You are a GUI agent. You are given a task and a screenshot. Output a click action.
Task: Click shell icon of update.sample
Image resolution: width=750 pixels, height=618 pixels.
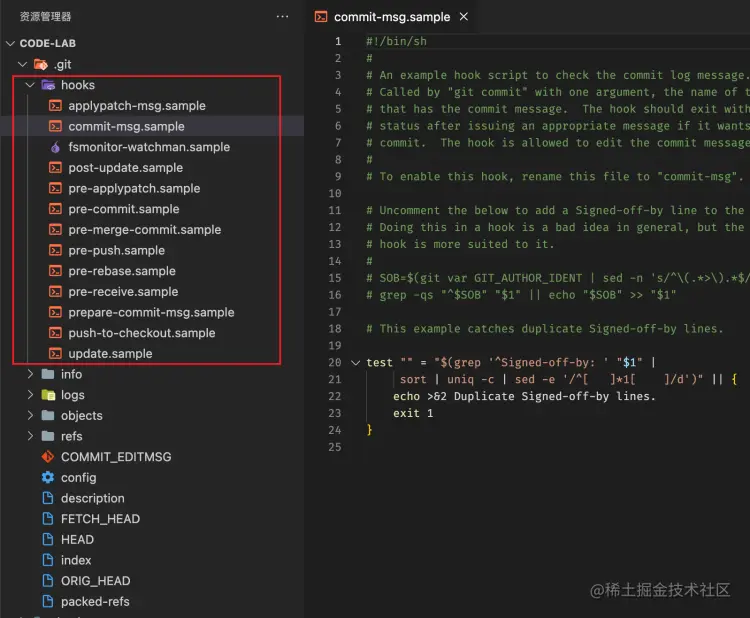(55, 353)
